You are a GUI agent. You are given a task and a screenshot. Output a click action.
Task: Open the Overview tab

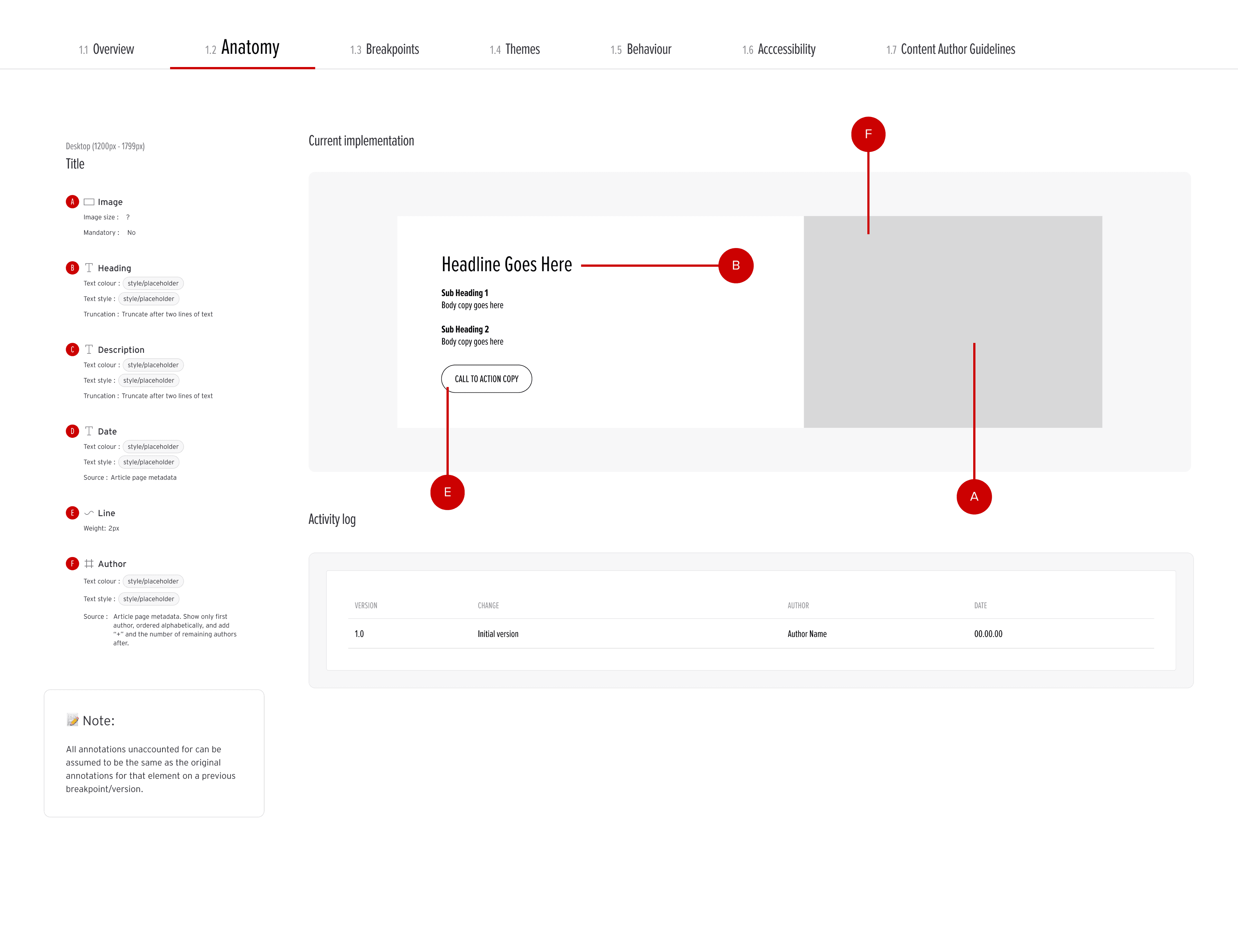(107, 49)
